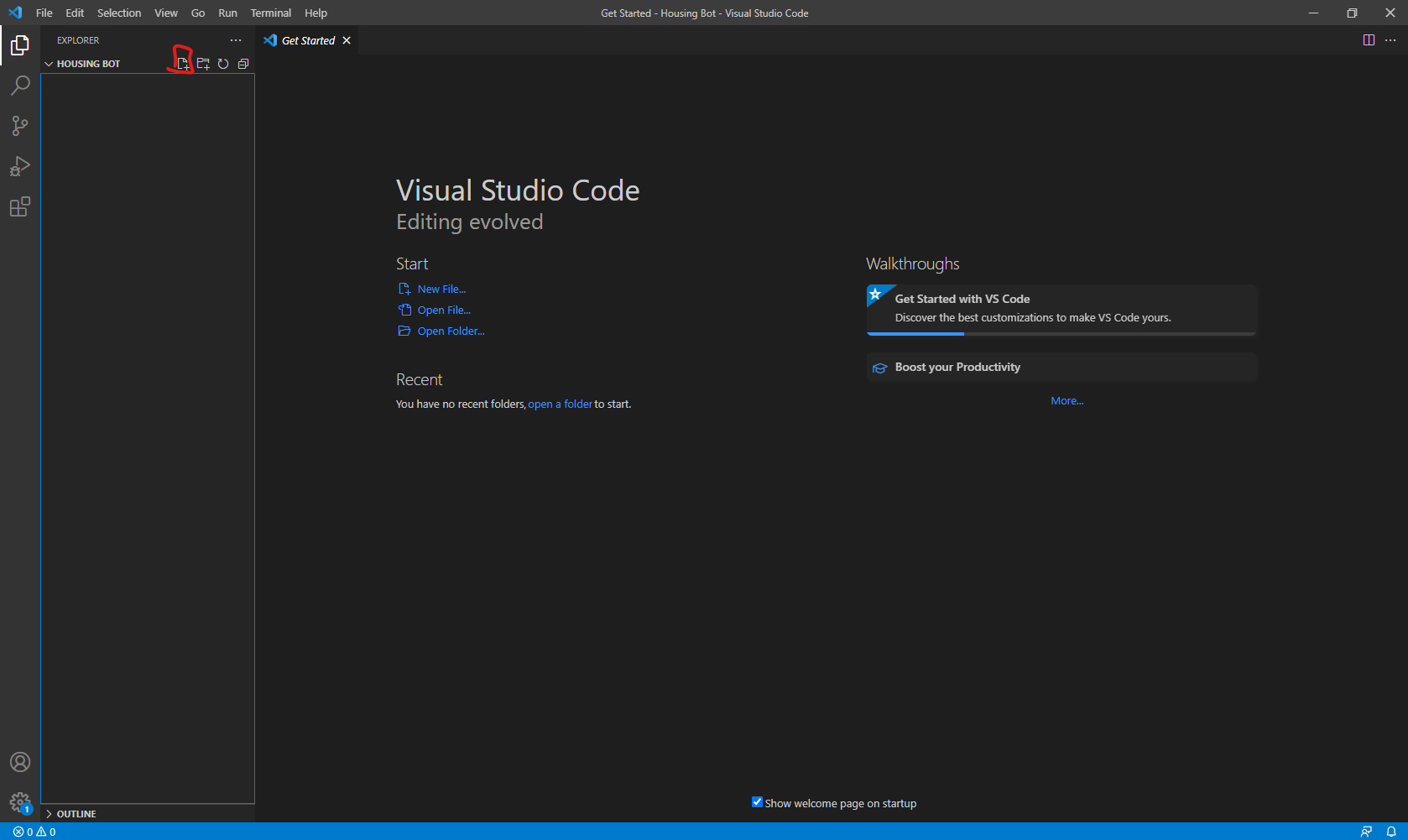Open the View menu
Image resolution: width=1408 pixels, height=840 pixels.
pos(166,13)
